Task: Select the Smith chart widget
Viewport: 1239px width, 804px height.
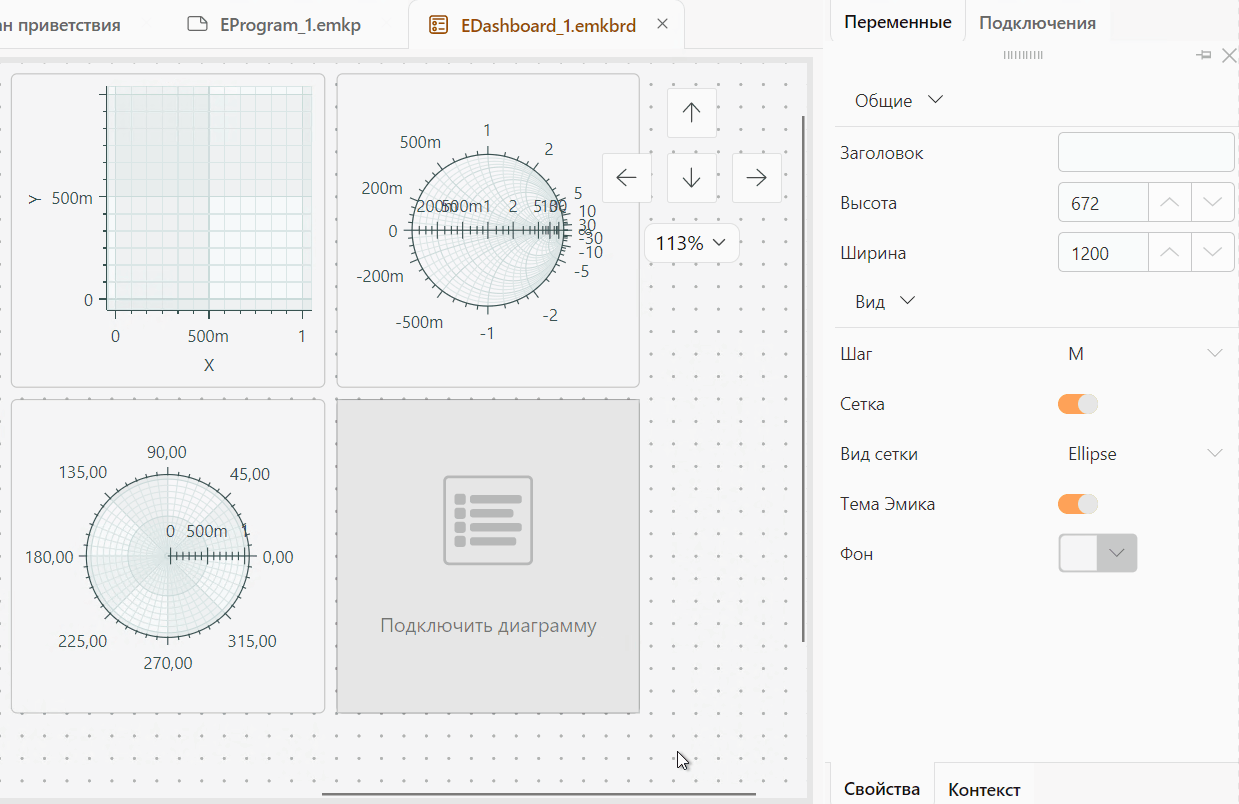Action: (488, 230)
